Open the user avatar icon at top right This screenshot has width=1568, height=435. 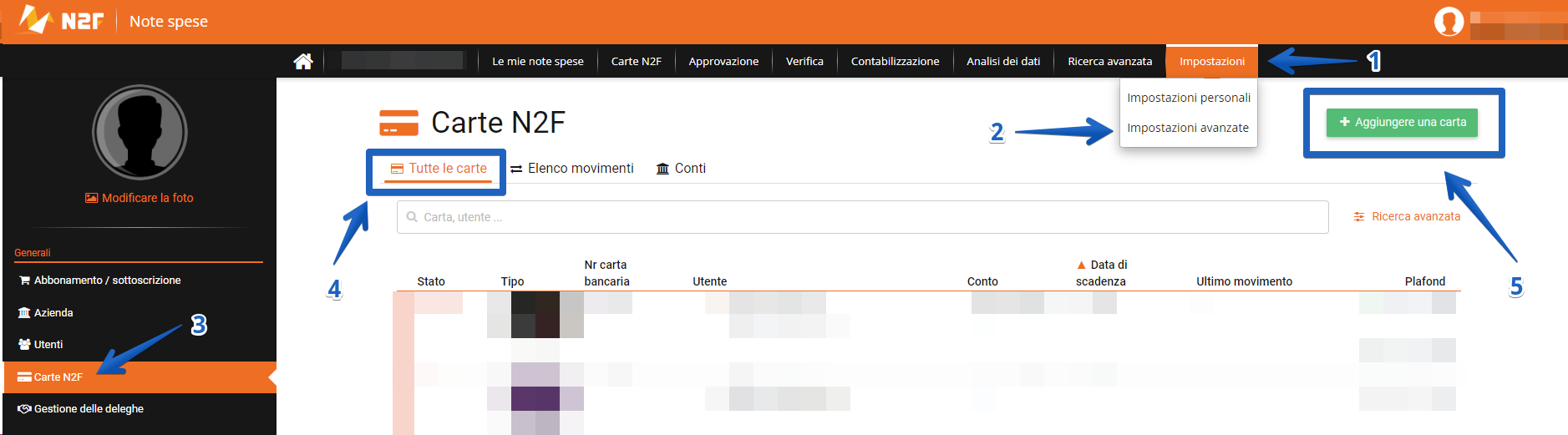point(1449,22)
